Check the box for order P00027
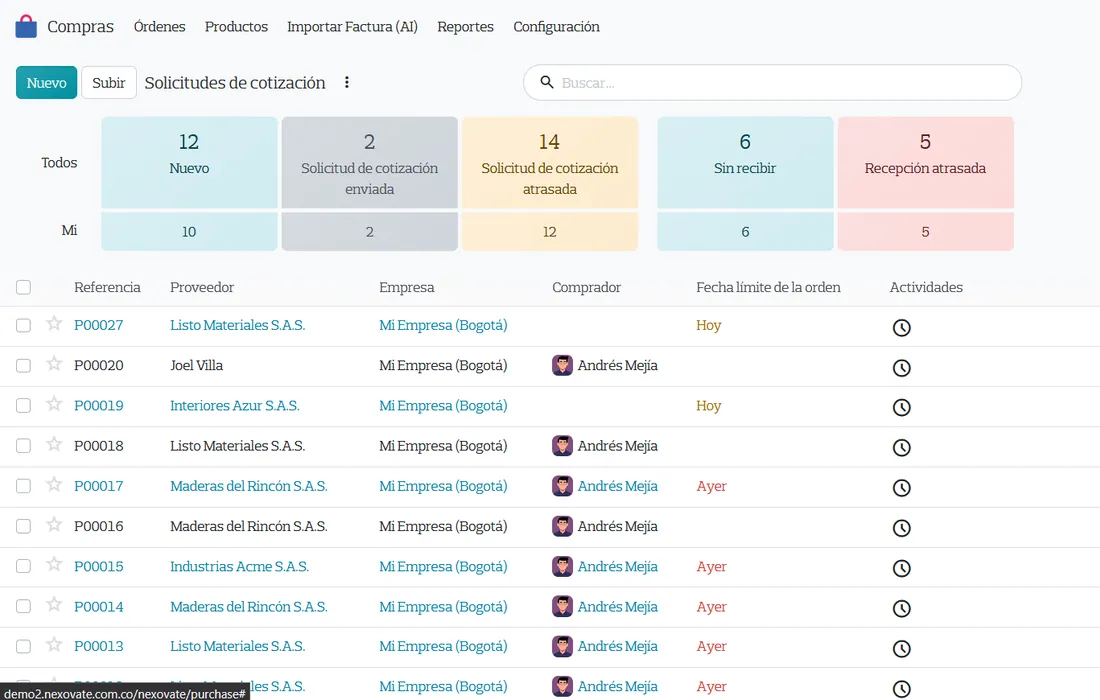 point(24,325)
